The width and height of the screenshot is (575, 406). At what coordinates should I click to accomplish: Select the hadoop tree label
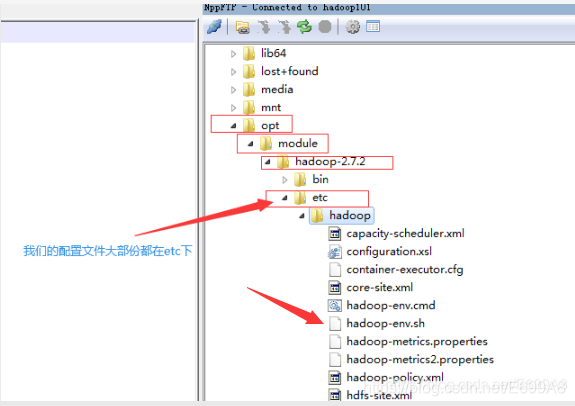pyautogui.click(x=350, y=215)
